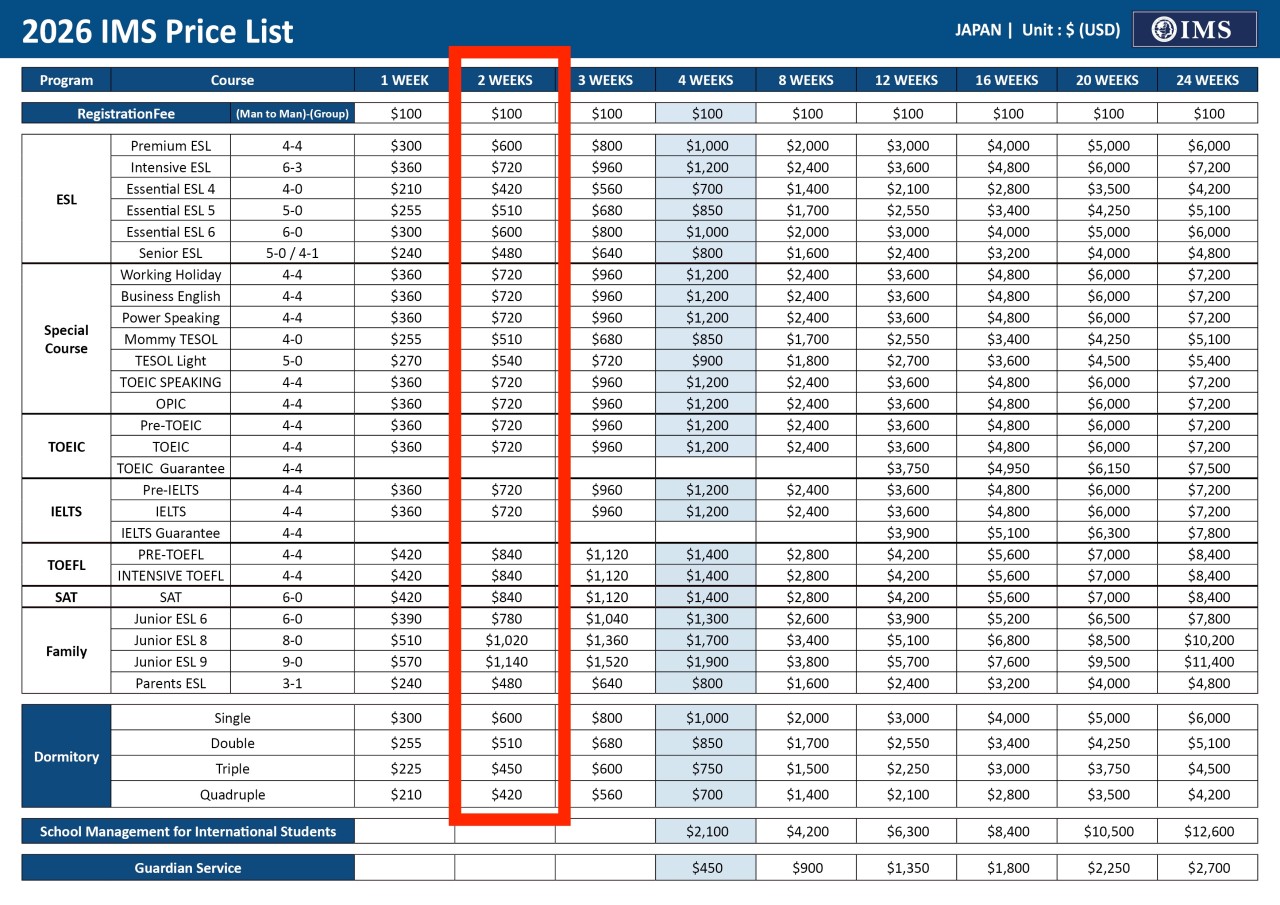The height and width of the screenshot is (905, 1280).
Task: Click the Guardian Service row label
Action: point(188,868)
